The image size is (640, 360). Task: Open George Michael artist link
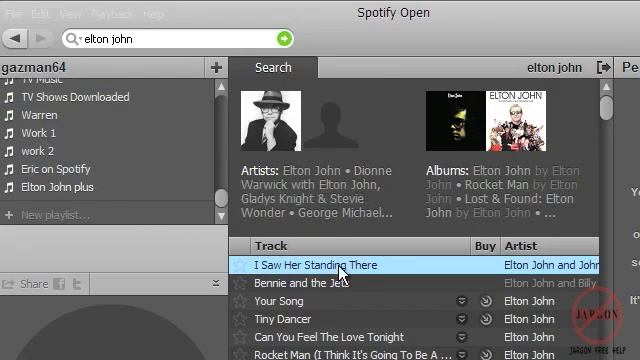coord(345,213)
